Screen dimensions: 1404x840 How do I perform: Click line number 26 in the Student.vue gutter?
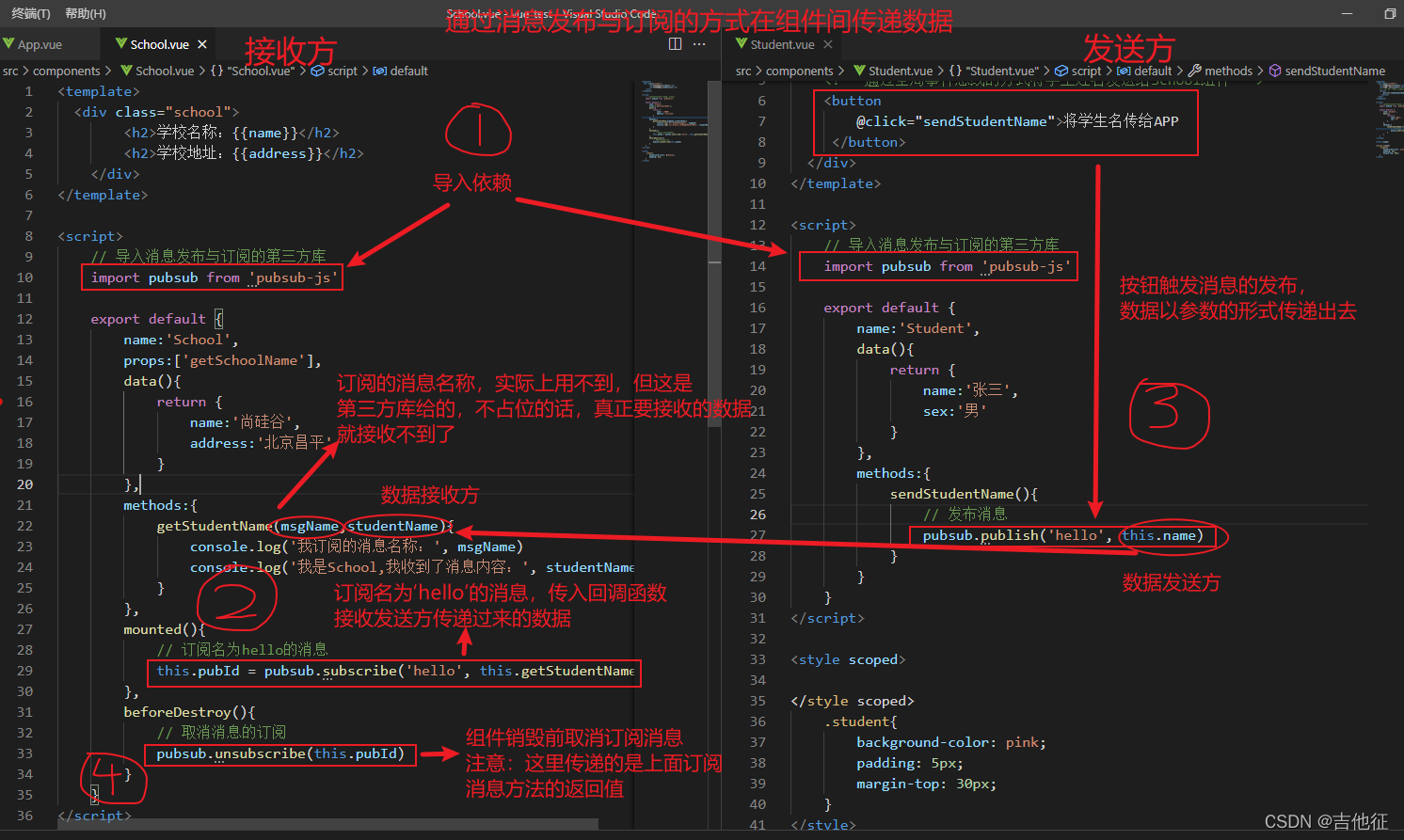point(758,515)
